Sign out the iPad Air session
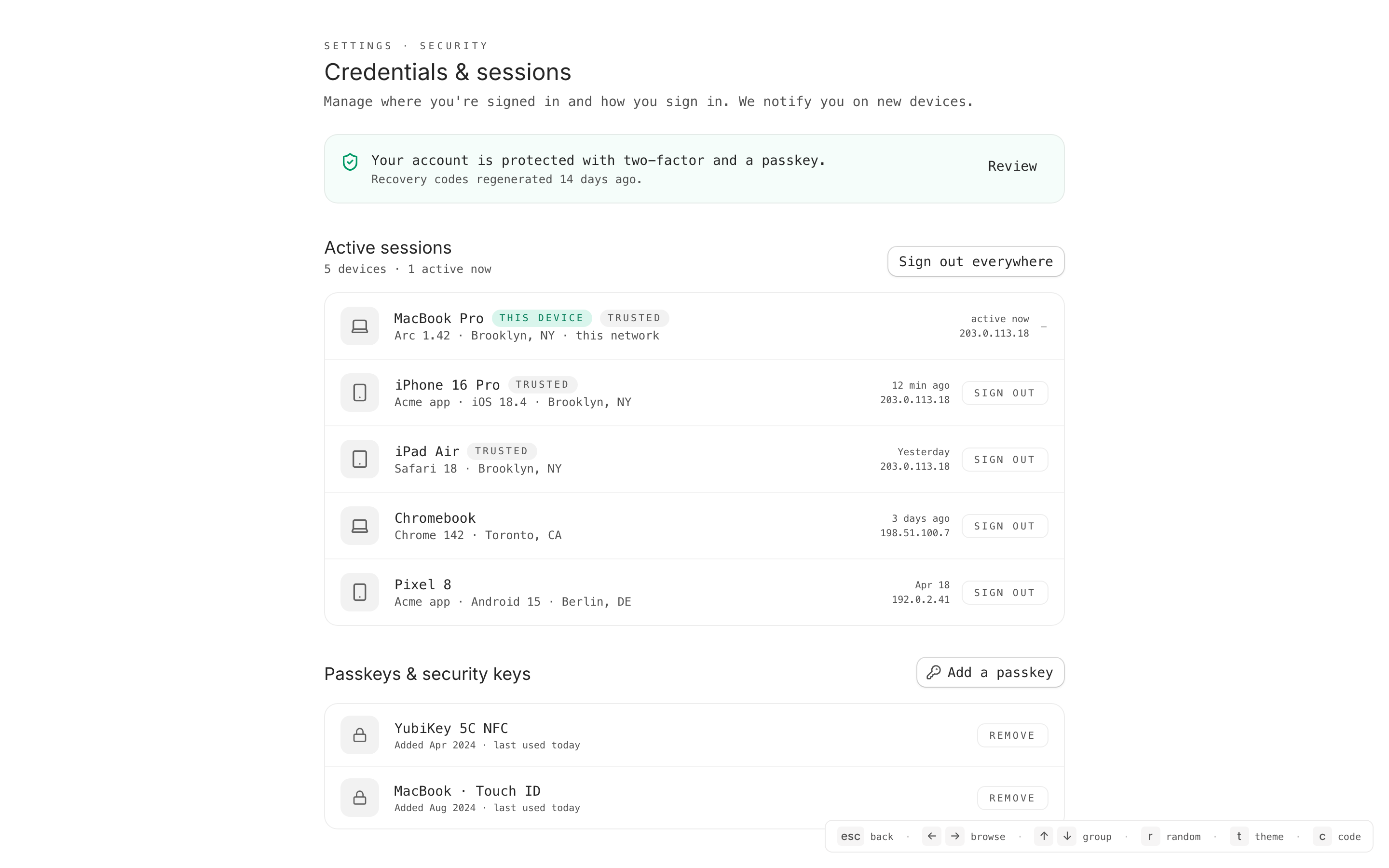Viewport: 1389px width, 868px height. [1005, 460]
